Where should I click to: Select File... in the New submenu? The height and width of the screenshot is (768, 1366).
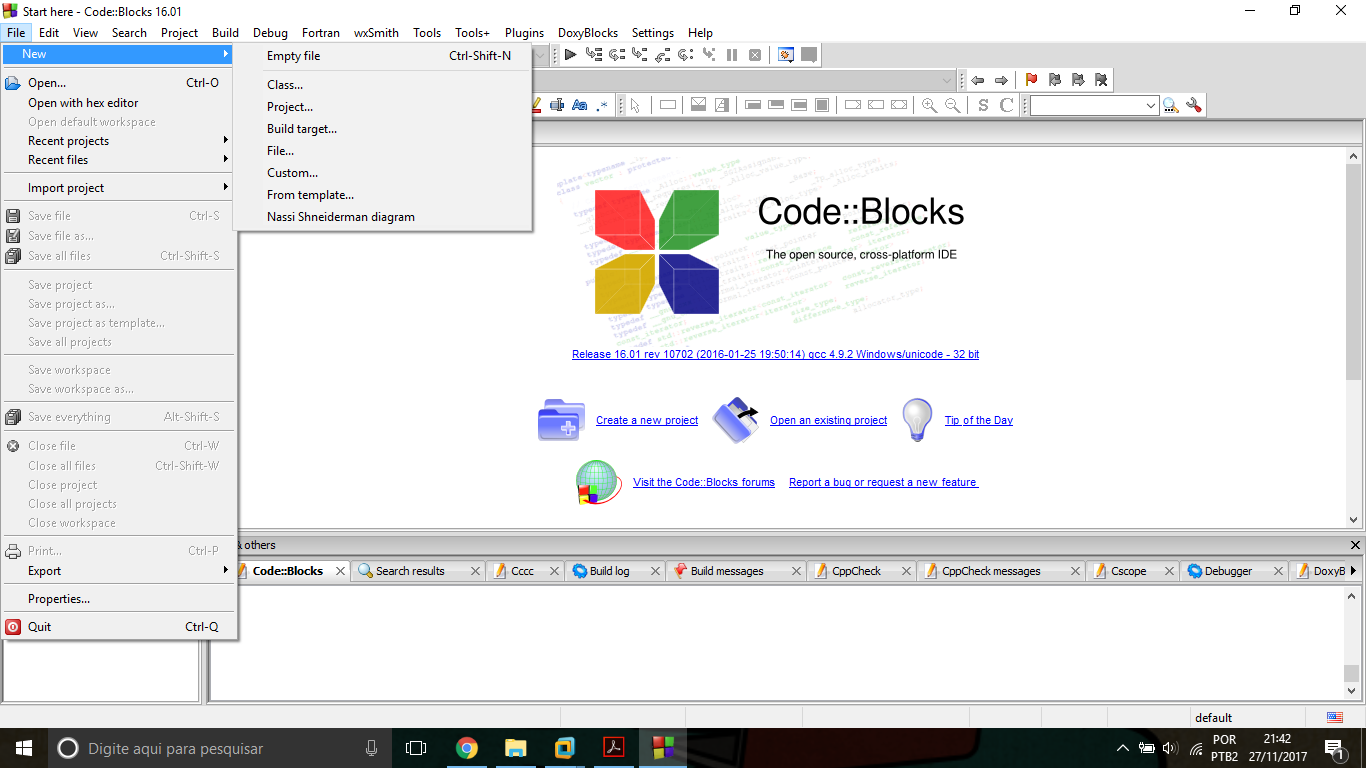[382, 151]
